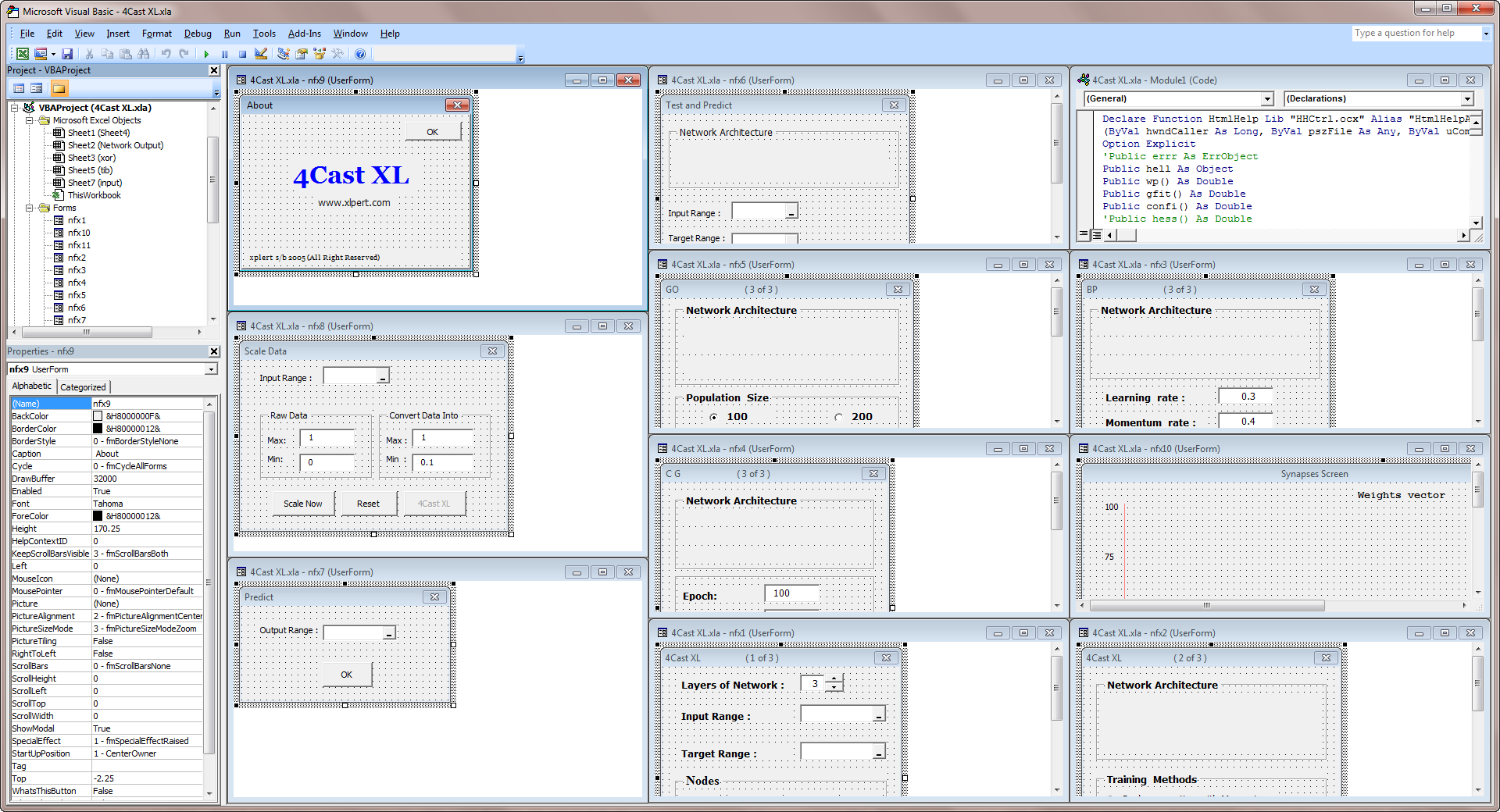Click the View Microsoft Excel toolbar icon

pyautogui.click(x=23, y=54)
